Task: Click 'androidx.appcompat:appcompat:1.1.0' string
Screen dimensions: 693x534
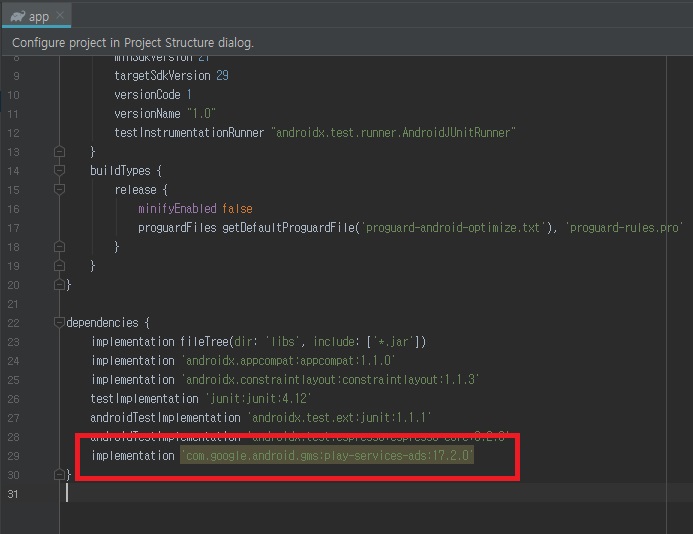Action: point(288,361)
